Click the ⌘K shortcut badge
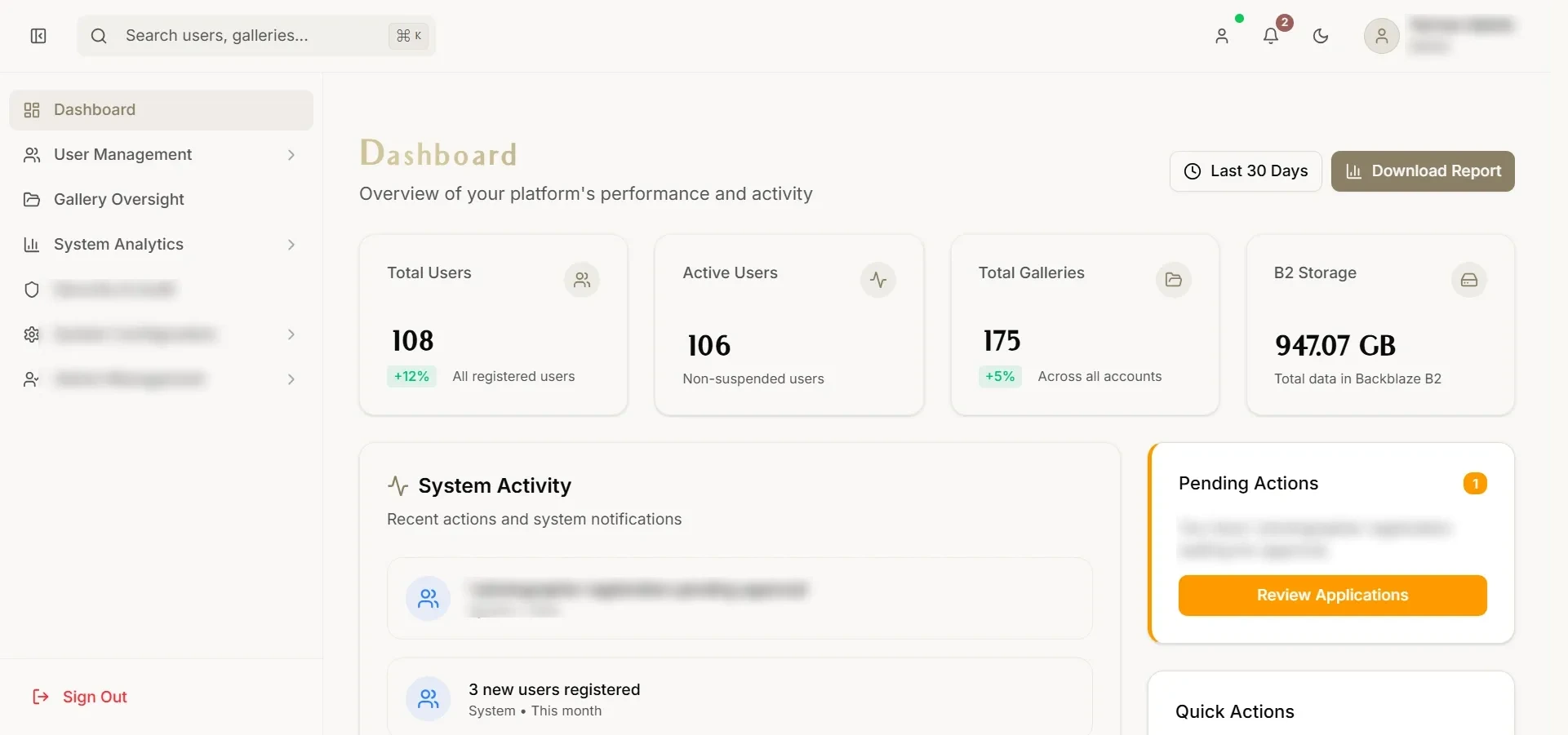This screenshot has width=1568, height=735. (409, 36)
